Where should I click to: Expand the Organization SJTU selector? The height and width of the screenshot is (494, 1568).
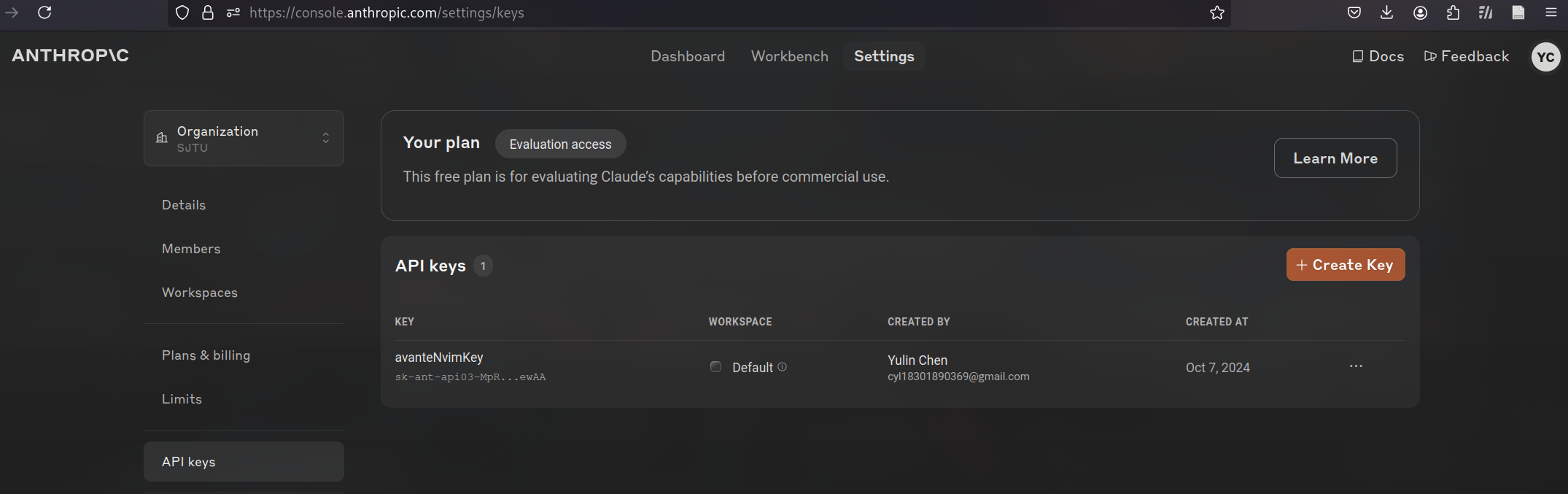point(244,139)
